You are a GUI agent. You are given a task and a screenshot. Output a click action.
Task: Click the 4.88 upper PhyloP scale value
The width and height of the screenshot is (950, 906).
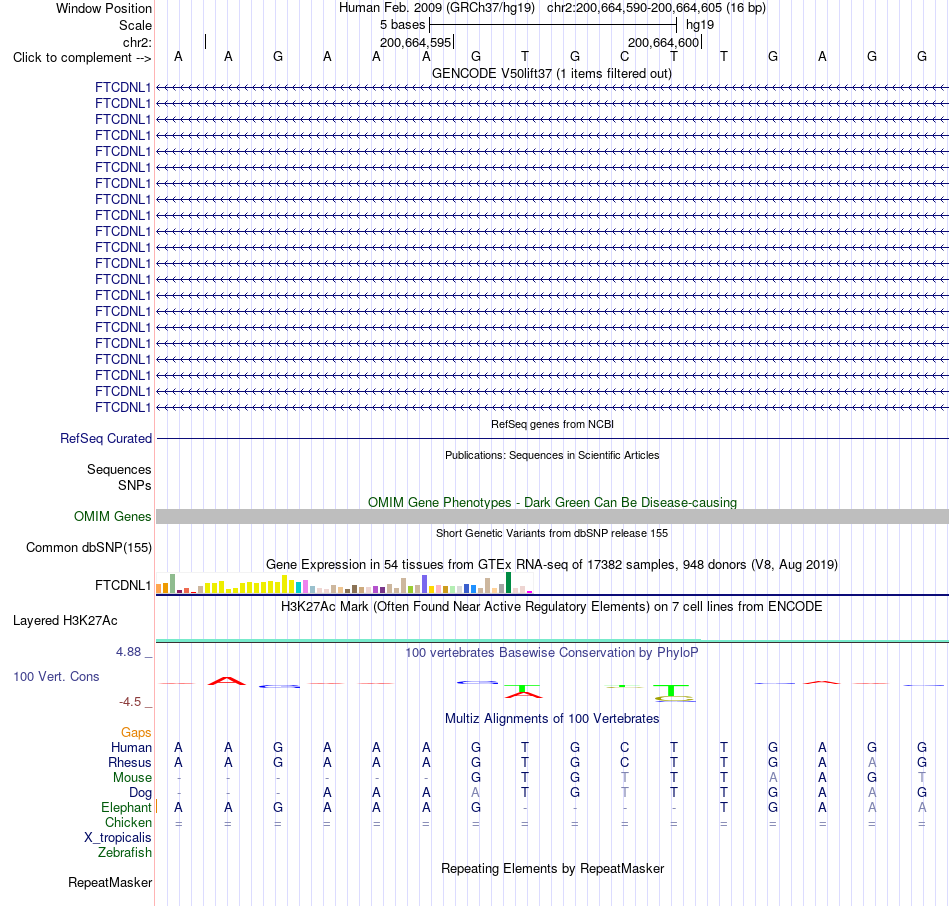click(128, 652)
